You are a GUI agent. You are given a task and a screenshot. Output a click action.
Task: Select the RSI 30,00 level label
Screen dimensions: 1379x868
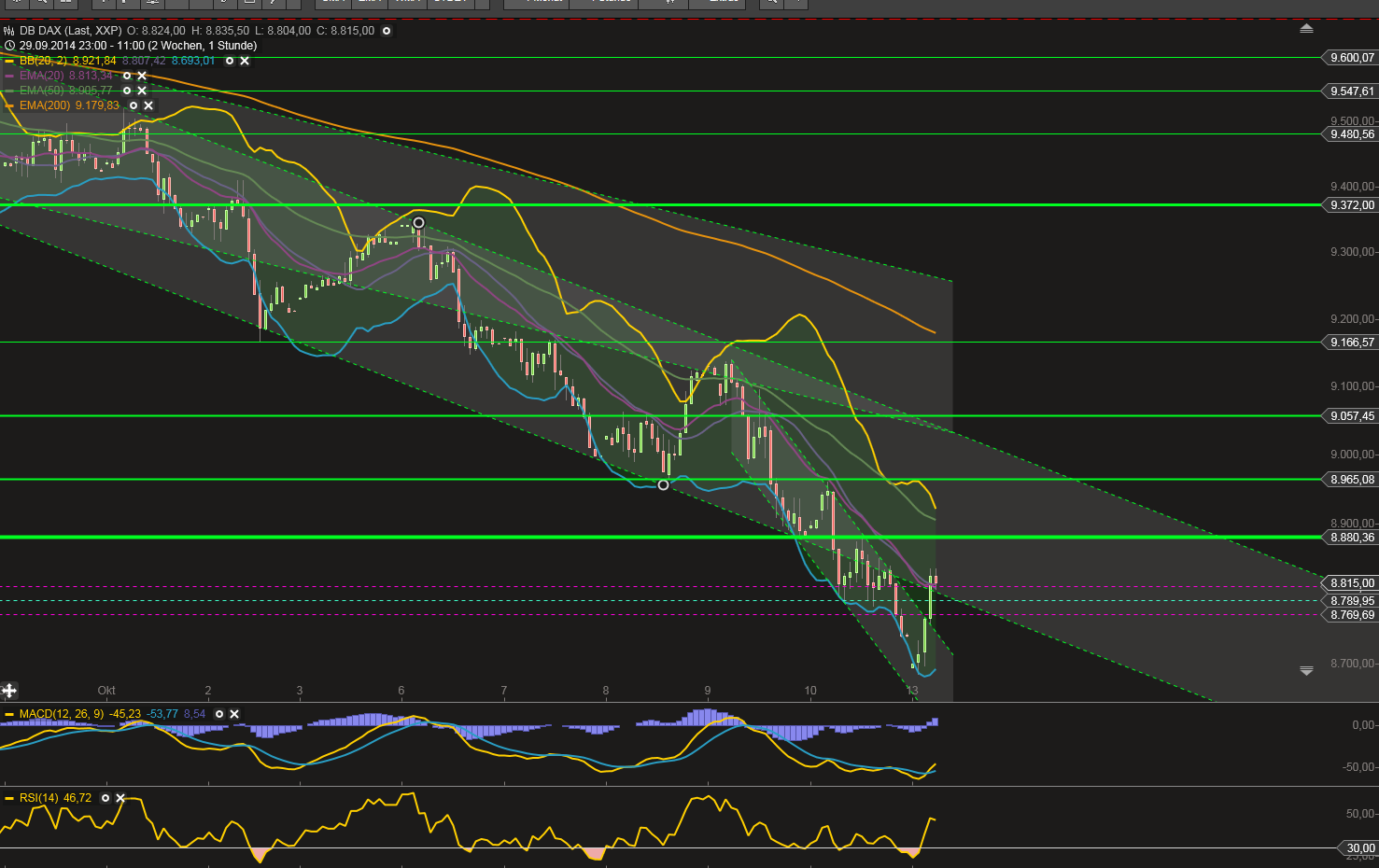pyautogui.click(x=1358, y=848)
